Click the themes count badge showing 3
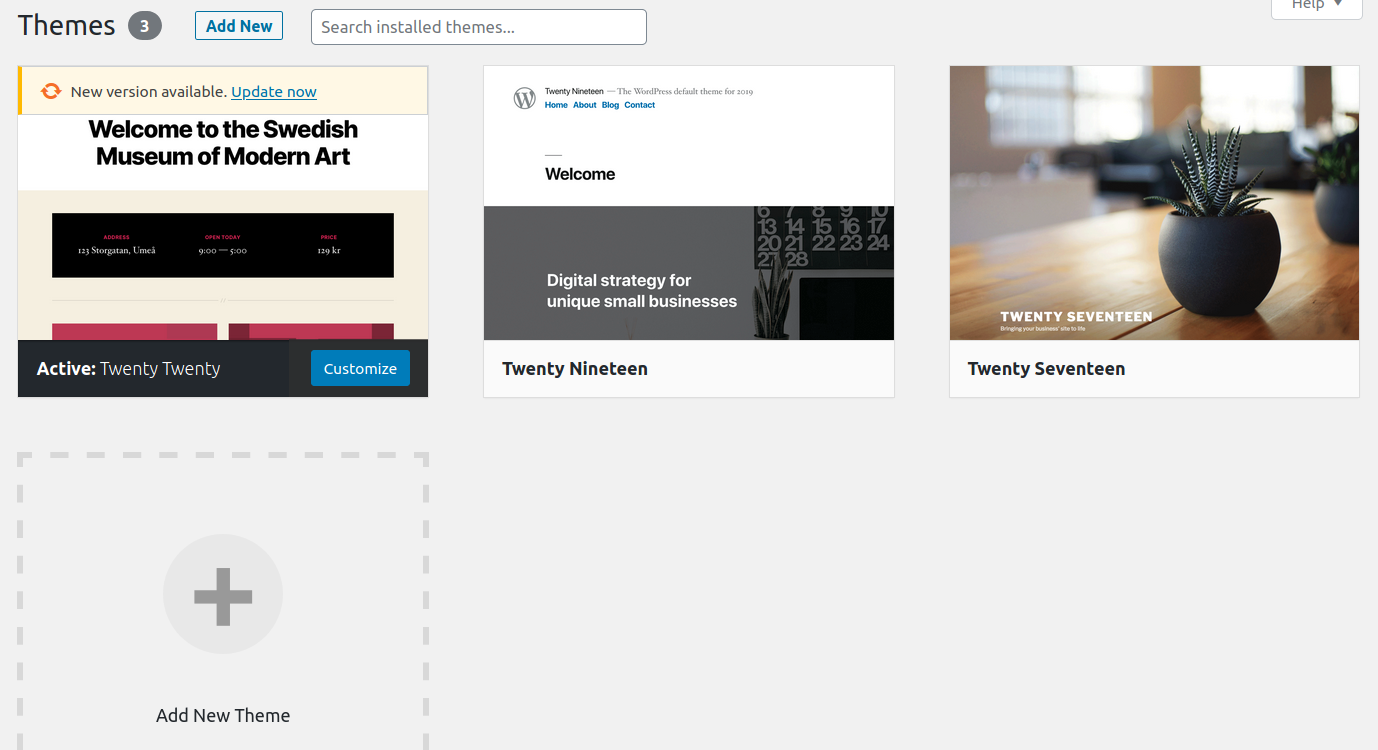The image size is (1378, 750). click(x=144, y=26)
